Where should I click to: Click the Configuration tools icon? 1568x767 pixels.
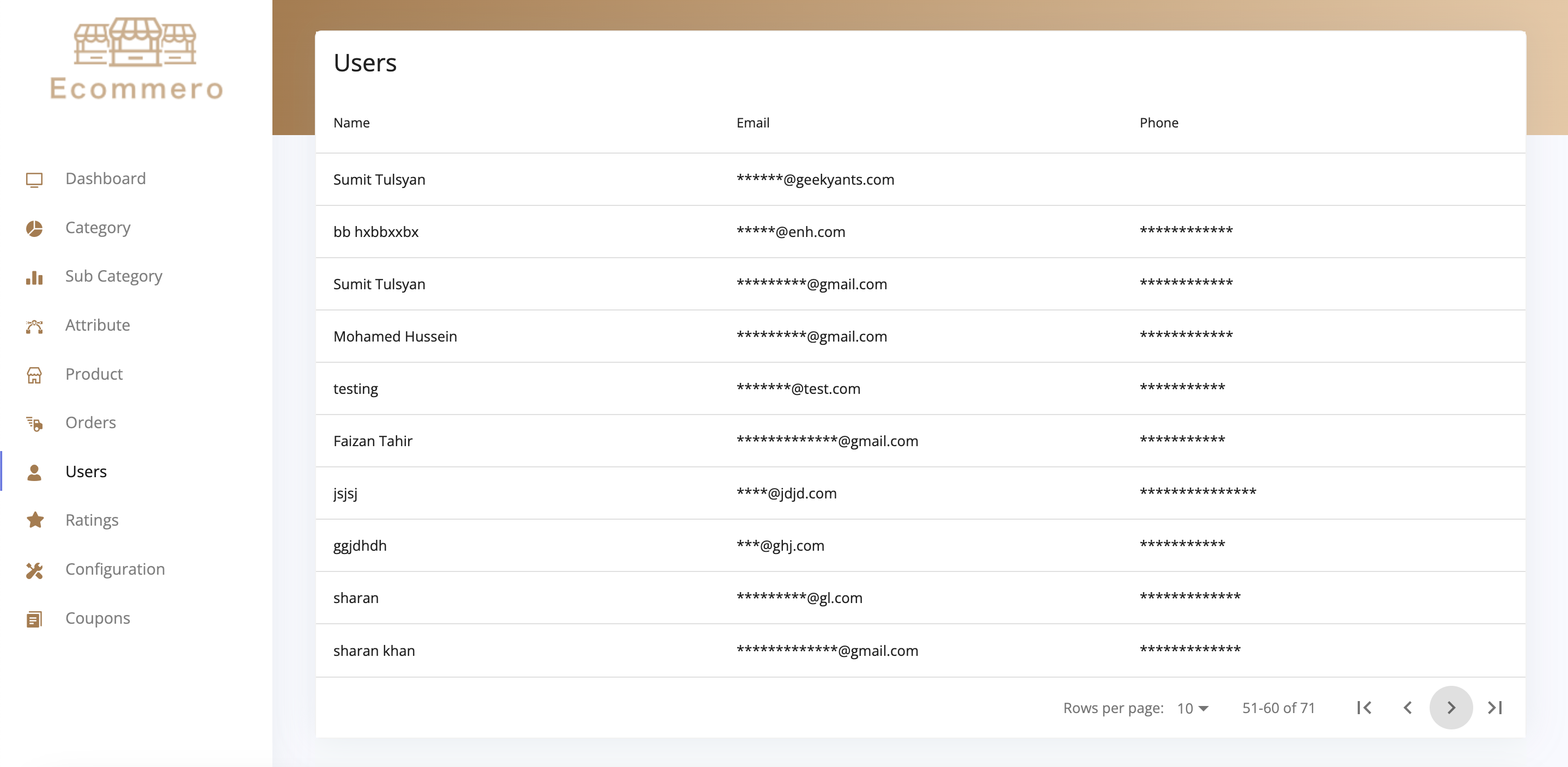coord(34,570)
